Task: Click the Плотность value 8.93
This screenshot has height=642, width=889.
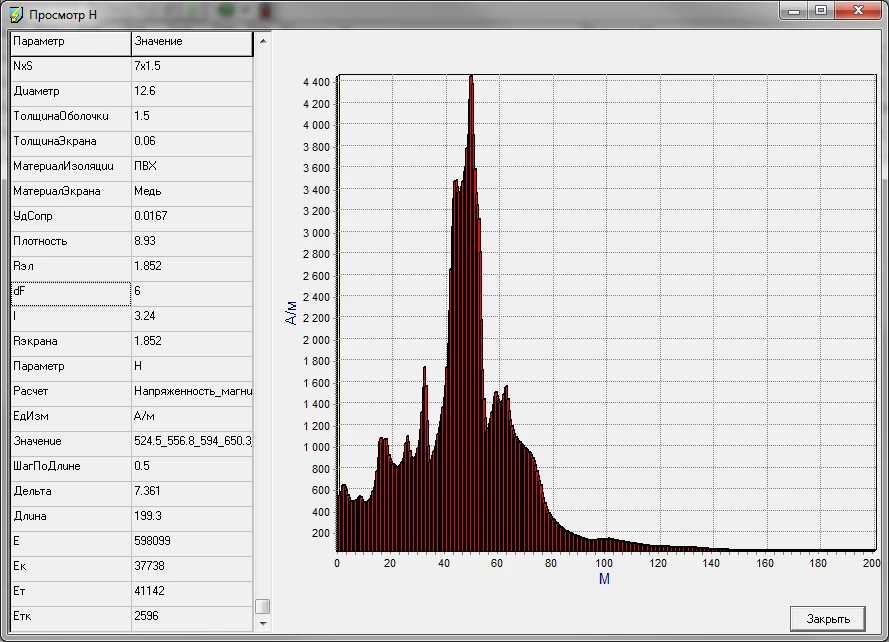Action: (x=192, y=241)
